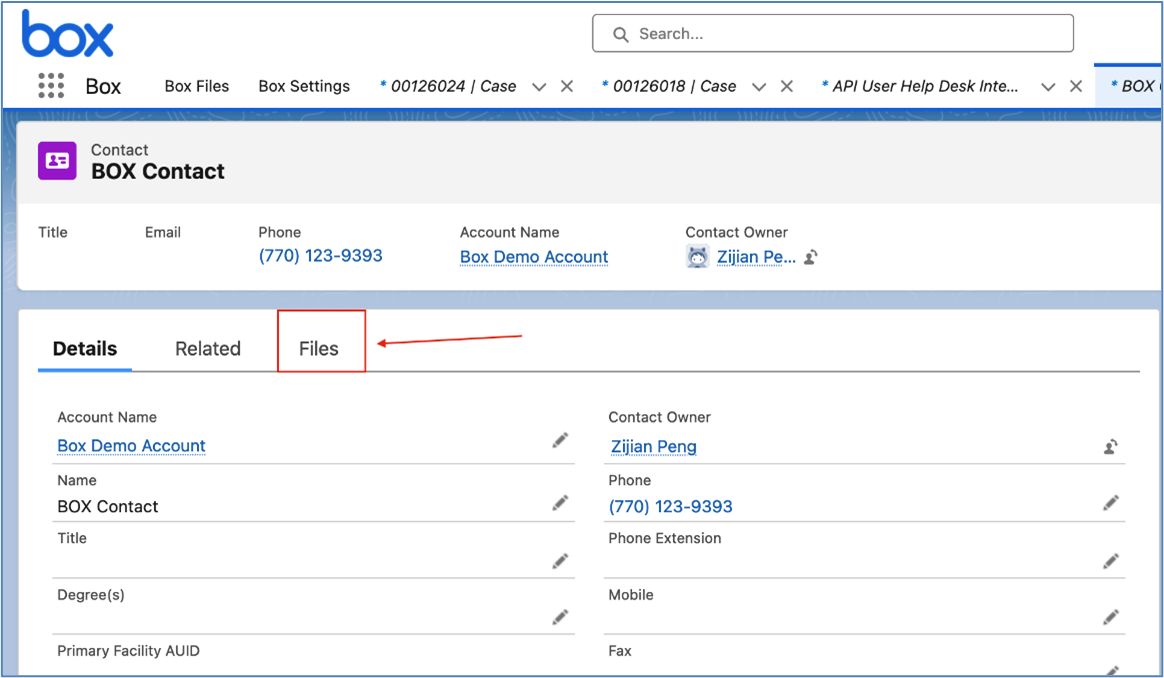The width and height of the screenshot is (1164, 678).
Task: Click the Box app name label
Action: (103, 87)
